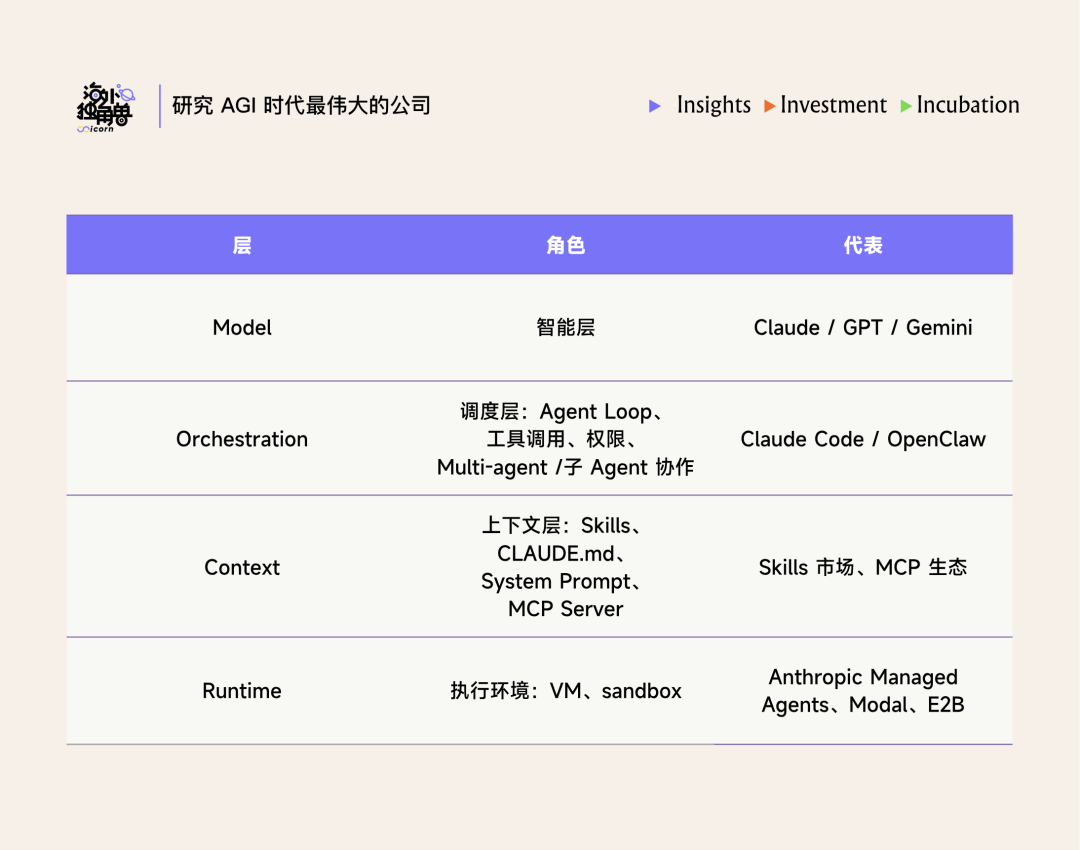Click the Skills 市场、MCP 生态 cell
This screenshot has width=1080, height=850.
(x=863, y=567)
